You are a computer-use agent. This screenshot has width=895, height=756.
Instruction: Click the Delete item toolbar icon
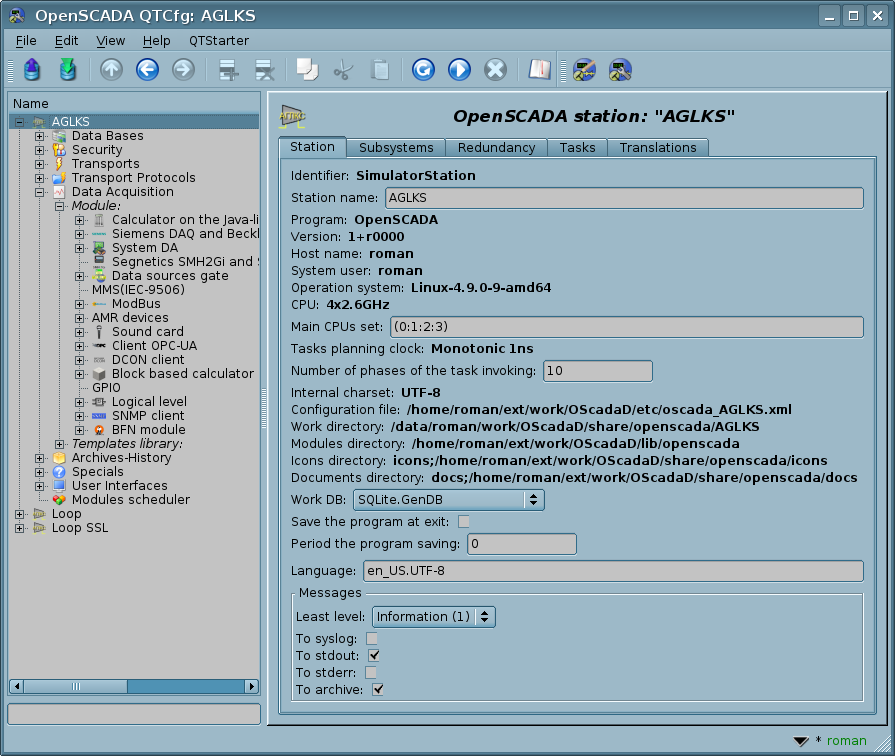[x=265, y=70]
